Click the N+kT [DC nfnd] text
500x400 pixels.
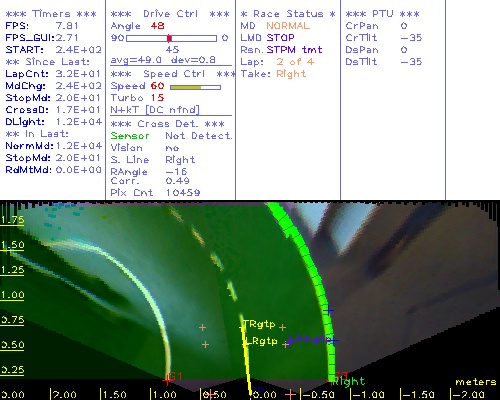(x=155, y=110)
